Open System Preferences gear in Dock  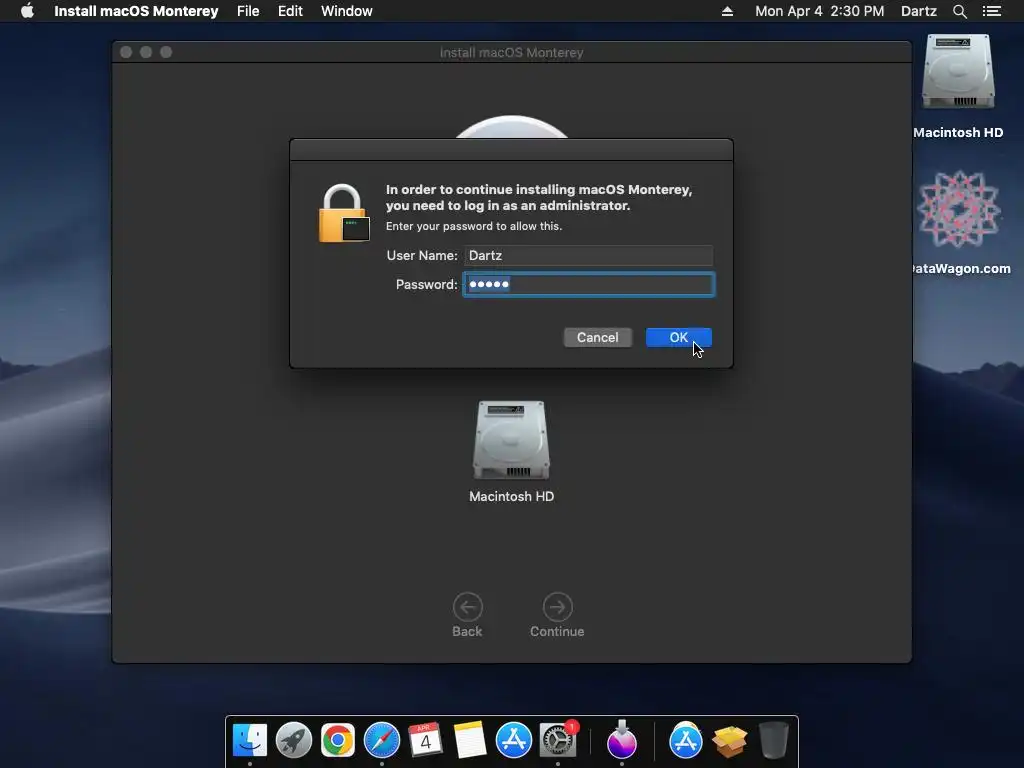558,741
